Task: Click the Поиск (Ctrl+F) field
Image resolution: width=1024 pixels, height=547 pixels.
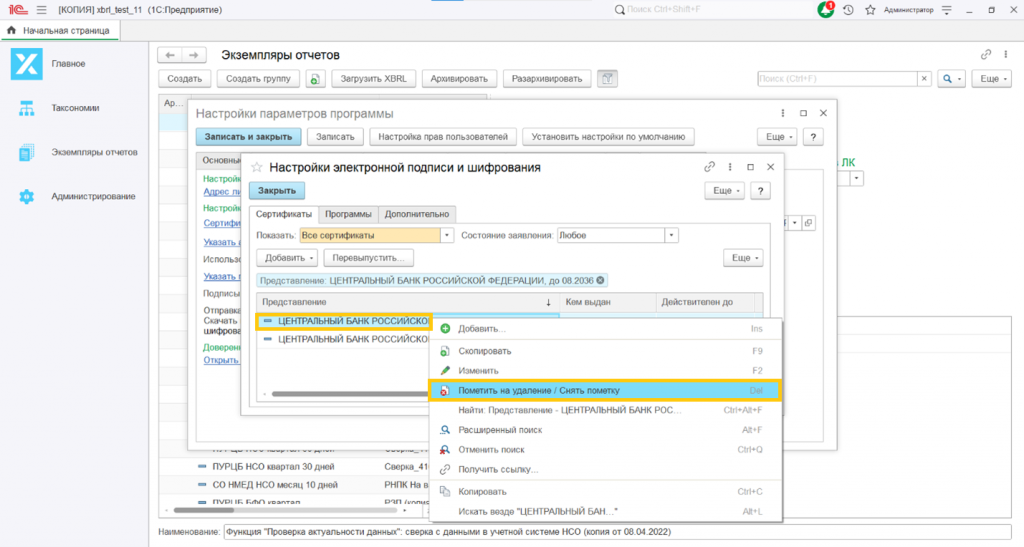Action: (x=837, y=79)
